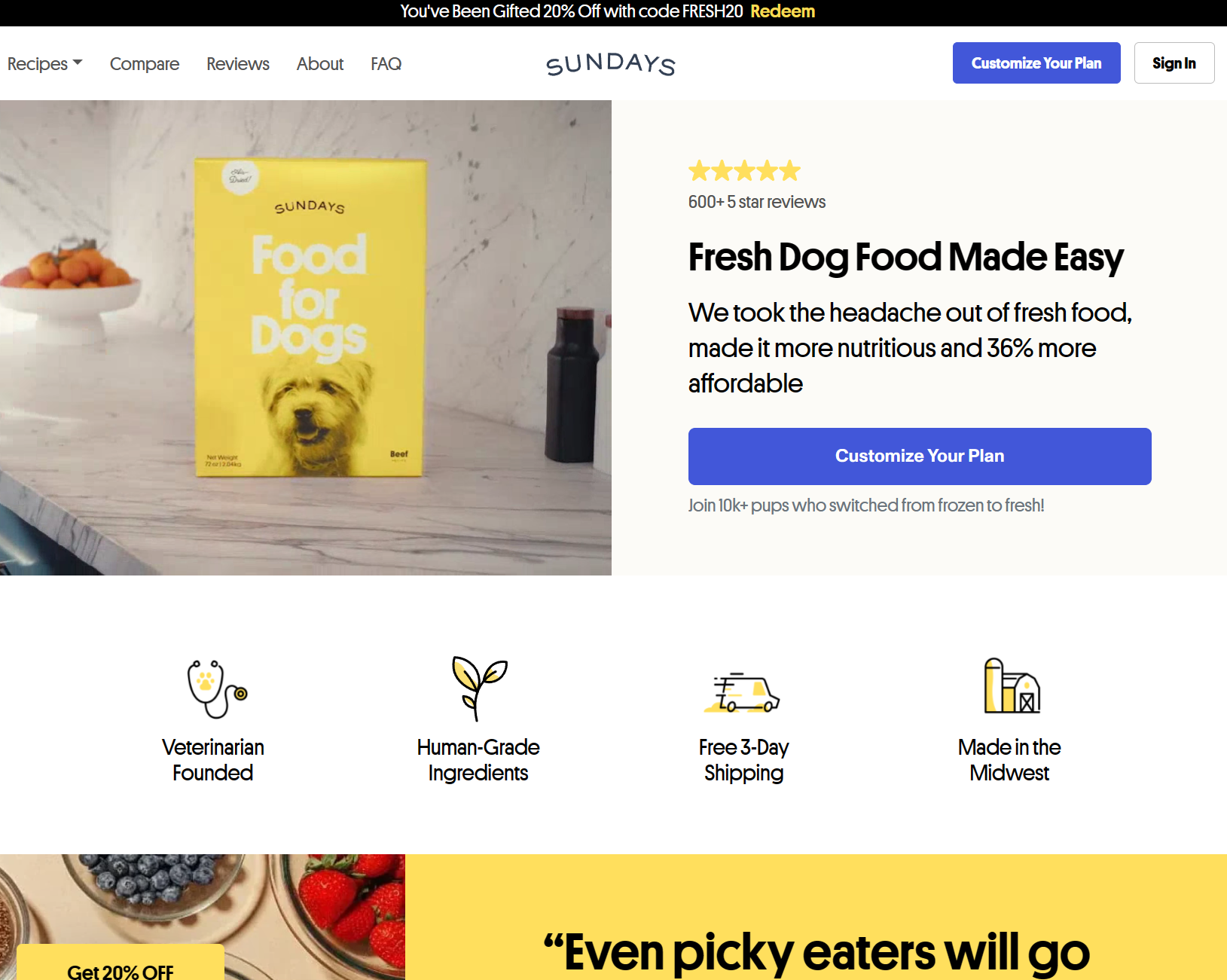
Task: Click the Sundays logo in header
Action: click(x=610, y=64)
